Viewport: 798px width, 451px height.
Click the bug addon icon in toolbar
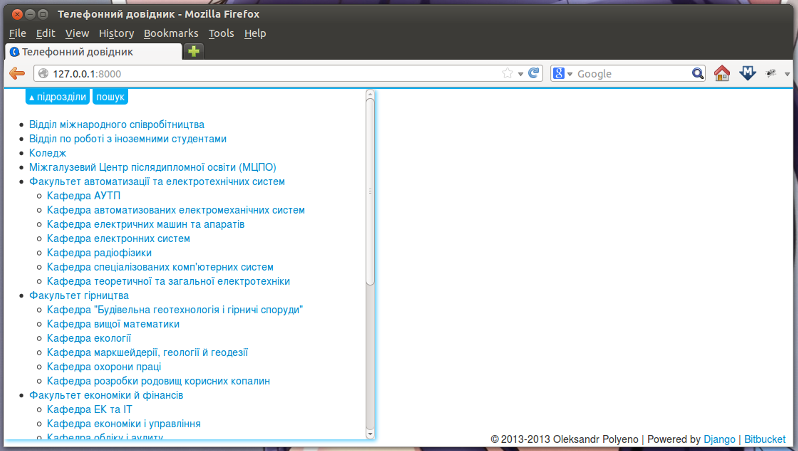coord(771,74)
